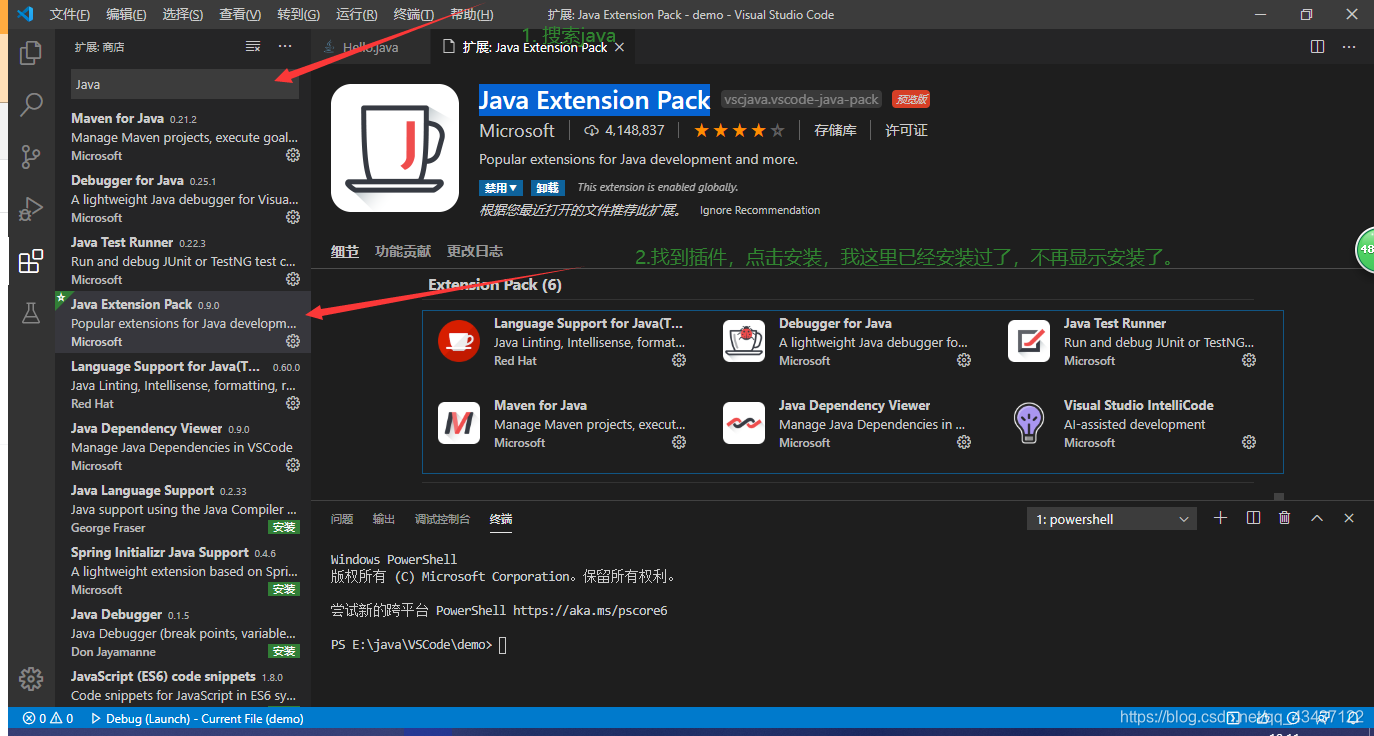1374x736 pixels.
Task: Open the Manage gear in activity bar
Action: click(x=31, y=678)
